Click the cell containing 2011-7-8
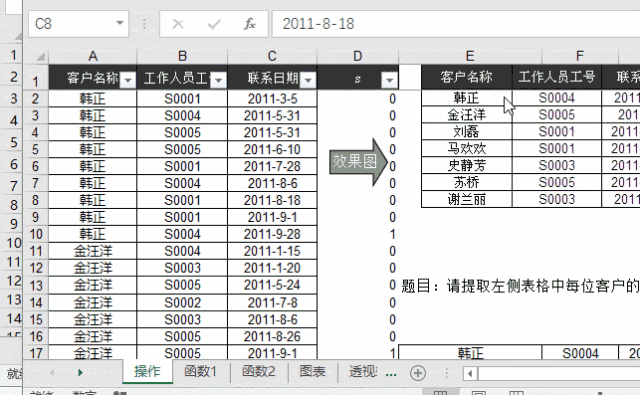Viewport: 640px width, 395px height. [x=272, y=303]
